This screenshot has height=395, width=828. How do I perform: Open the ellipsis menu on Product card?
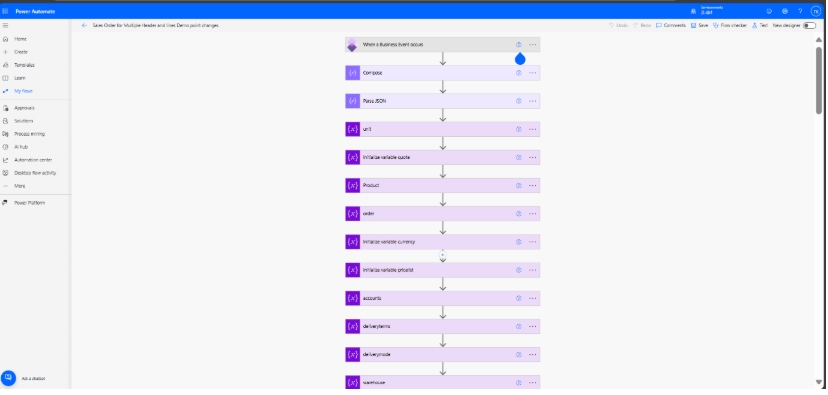[532, 185]
